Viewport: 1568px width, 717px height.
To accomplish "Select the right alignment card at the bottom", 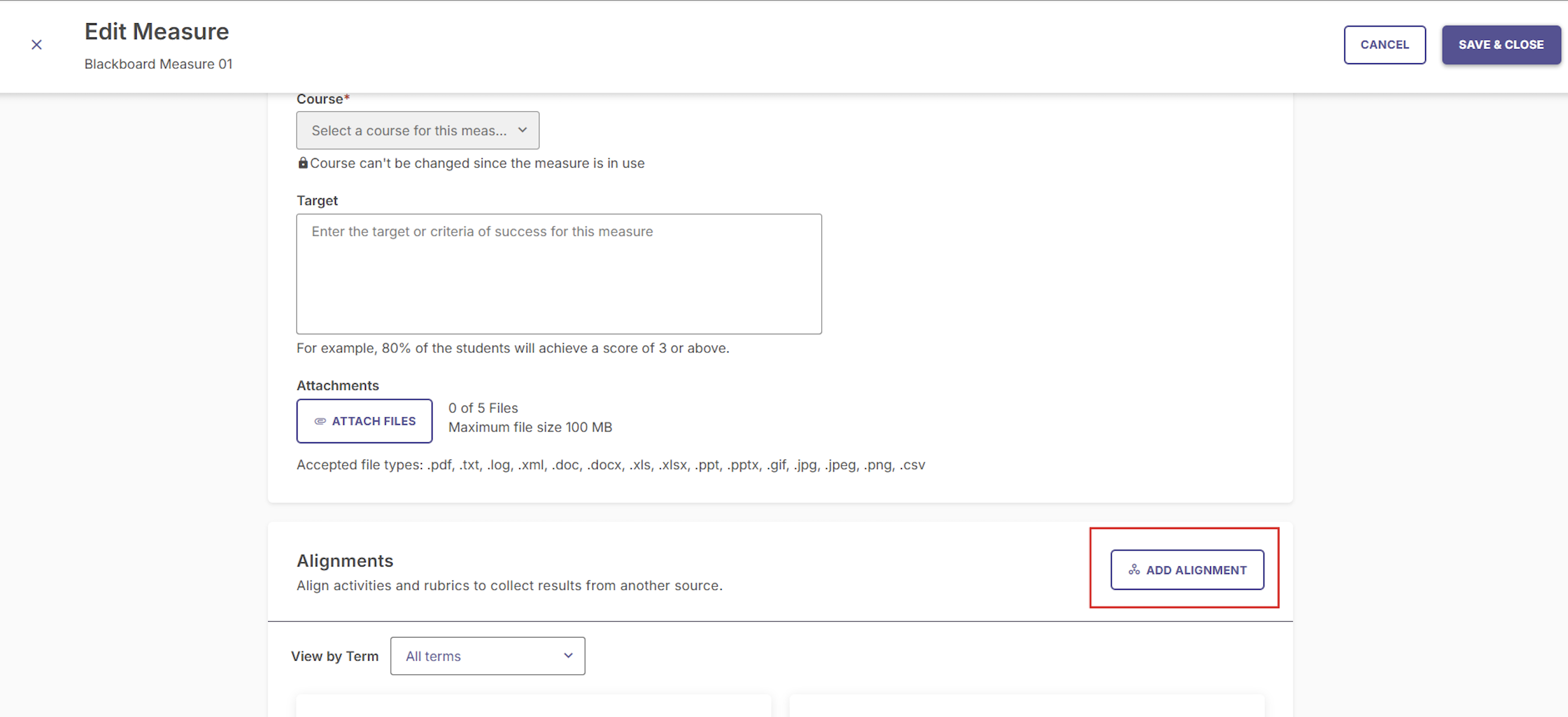I will (1027, 706).
